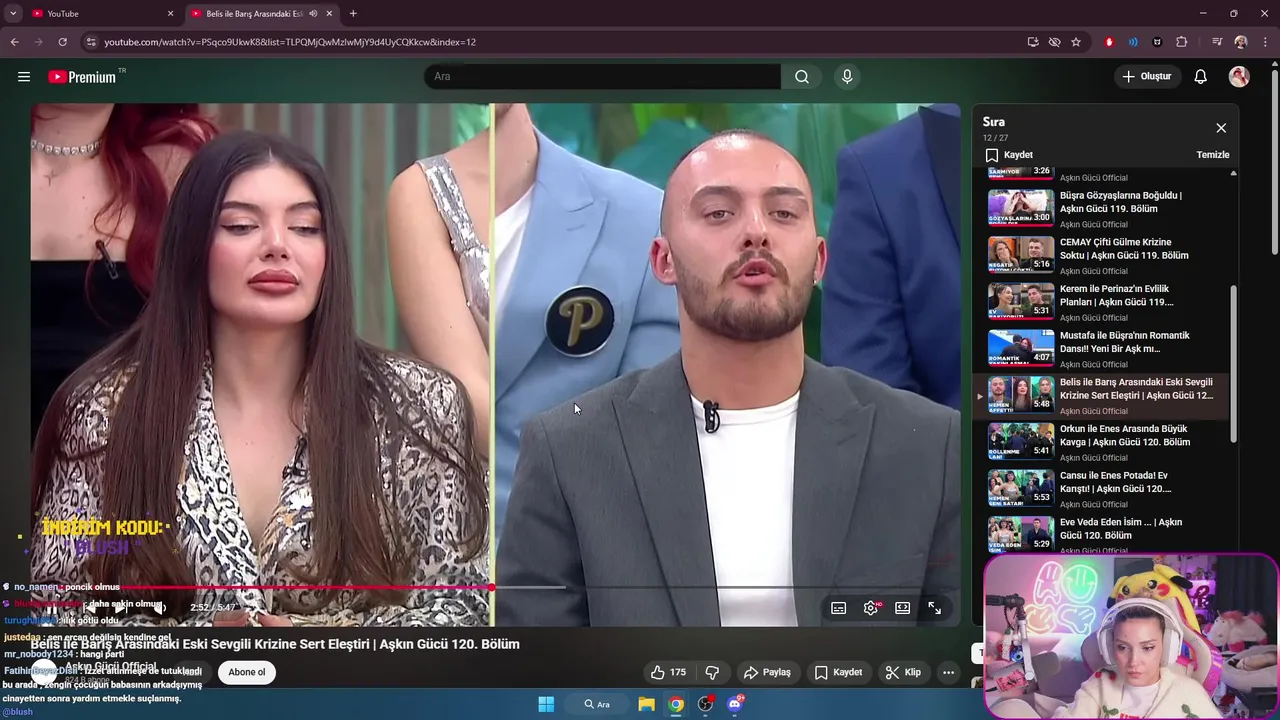Open black cat extension icon
This screenshot has height=720, width=1280.
pyautogui.click(x=1157, y=42)
